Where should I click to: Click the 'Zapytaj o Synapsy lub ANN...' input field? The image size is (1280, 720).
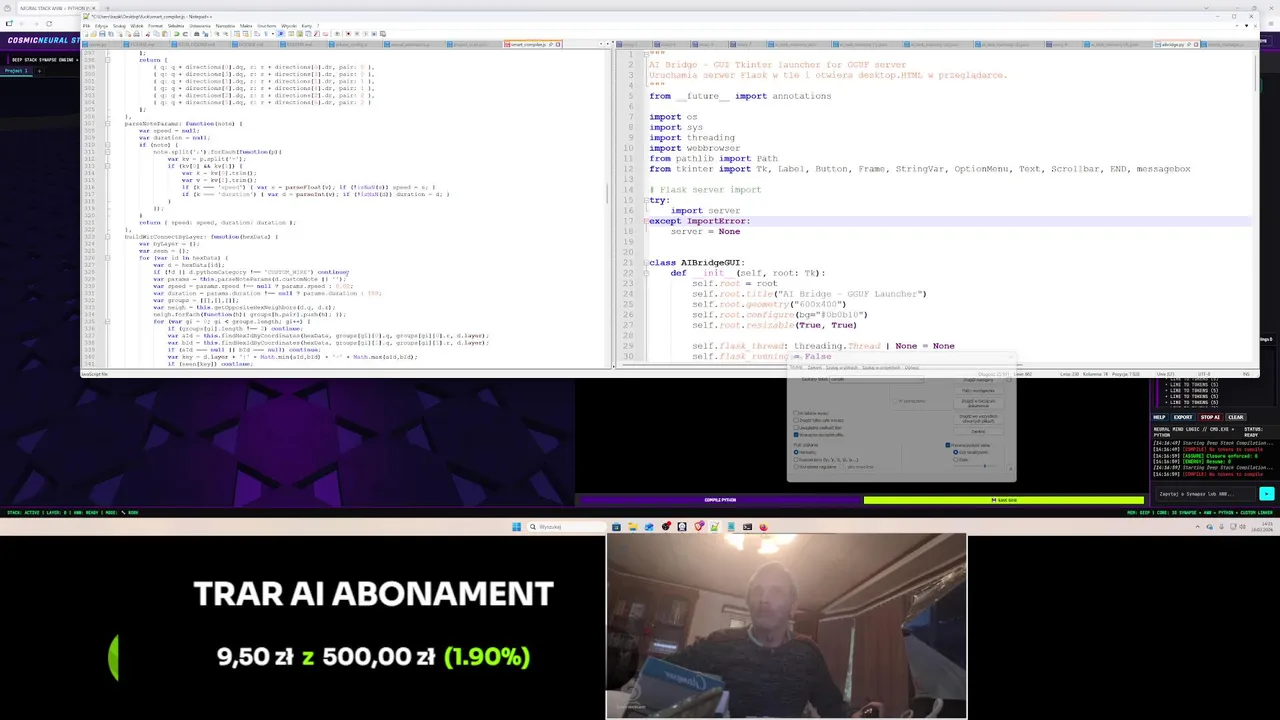tap(1205, 493)
